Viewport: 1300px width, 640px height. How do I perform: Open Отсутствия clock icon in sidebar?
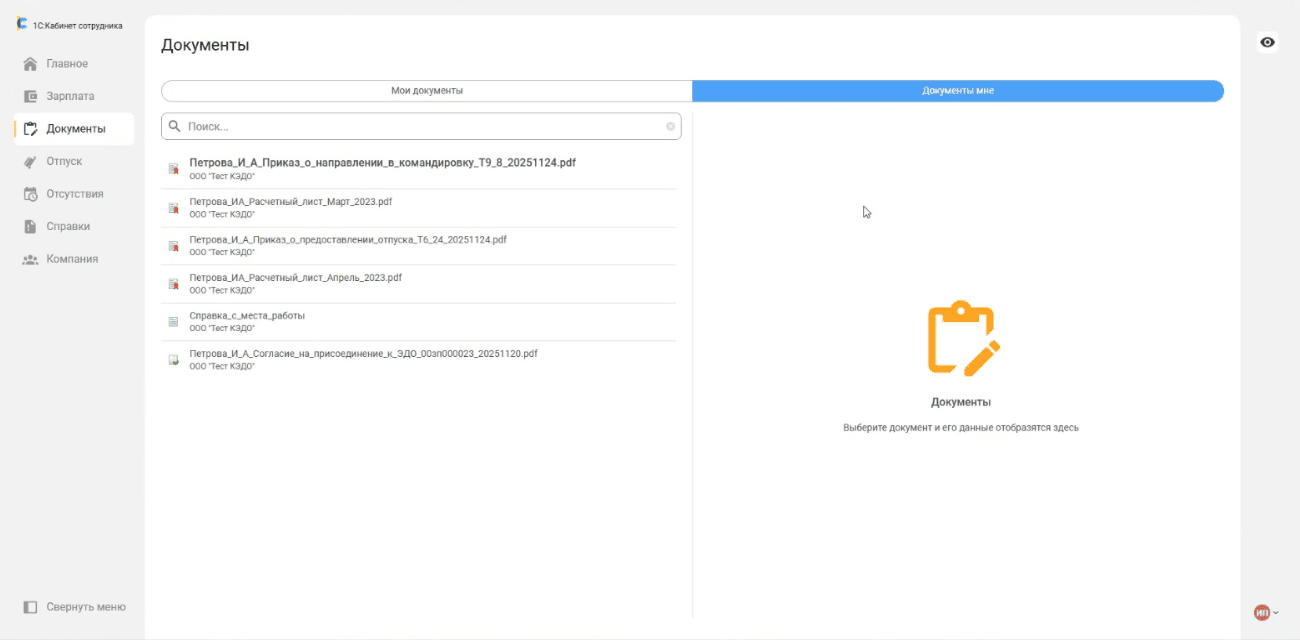tap(30, 194)
